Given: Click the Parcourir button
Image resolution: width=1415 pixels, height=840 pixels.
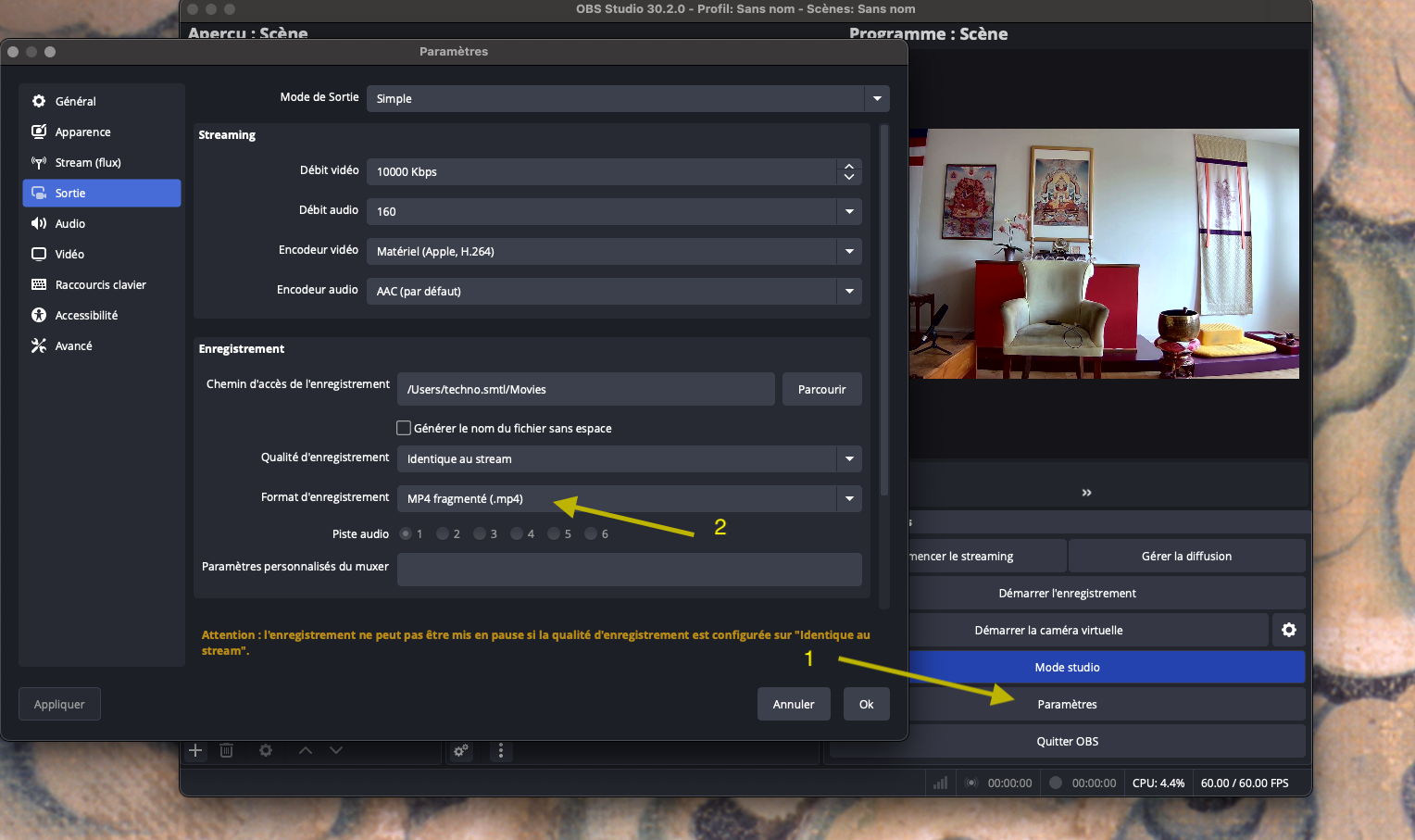Looking at the screenshot, I should (x=821, y=389).
